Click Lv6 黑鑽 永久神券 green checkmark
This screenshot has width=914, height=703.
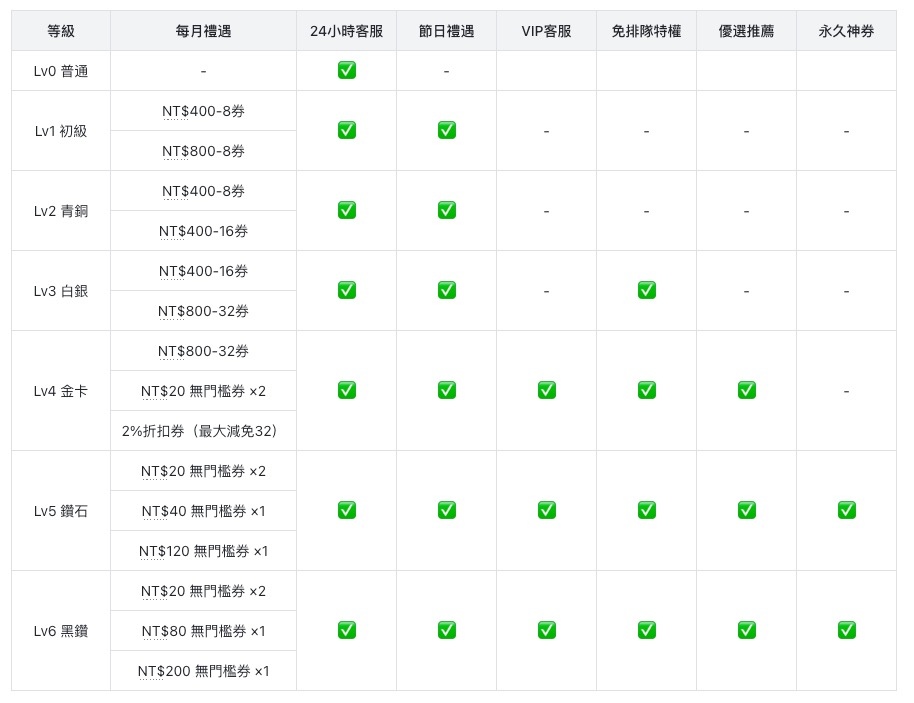[x=846, y=630]
